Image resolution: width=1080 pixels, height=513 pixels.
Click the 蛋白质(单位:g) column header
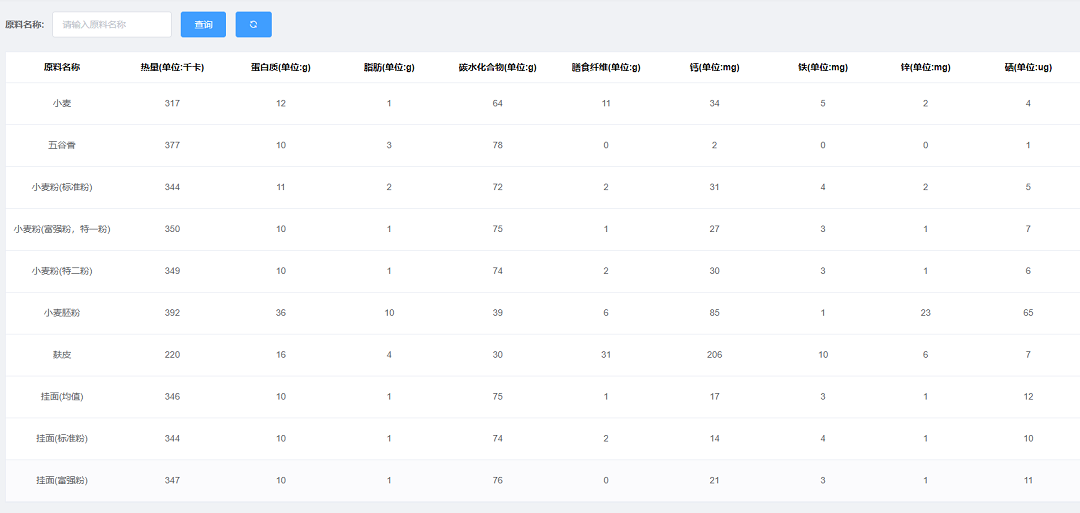(280, 67)
